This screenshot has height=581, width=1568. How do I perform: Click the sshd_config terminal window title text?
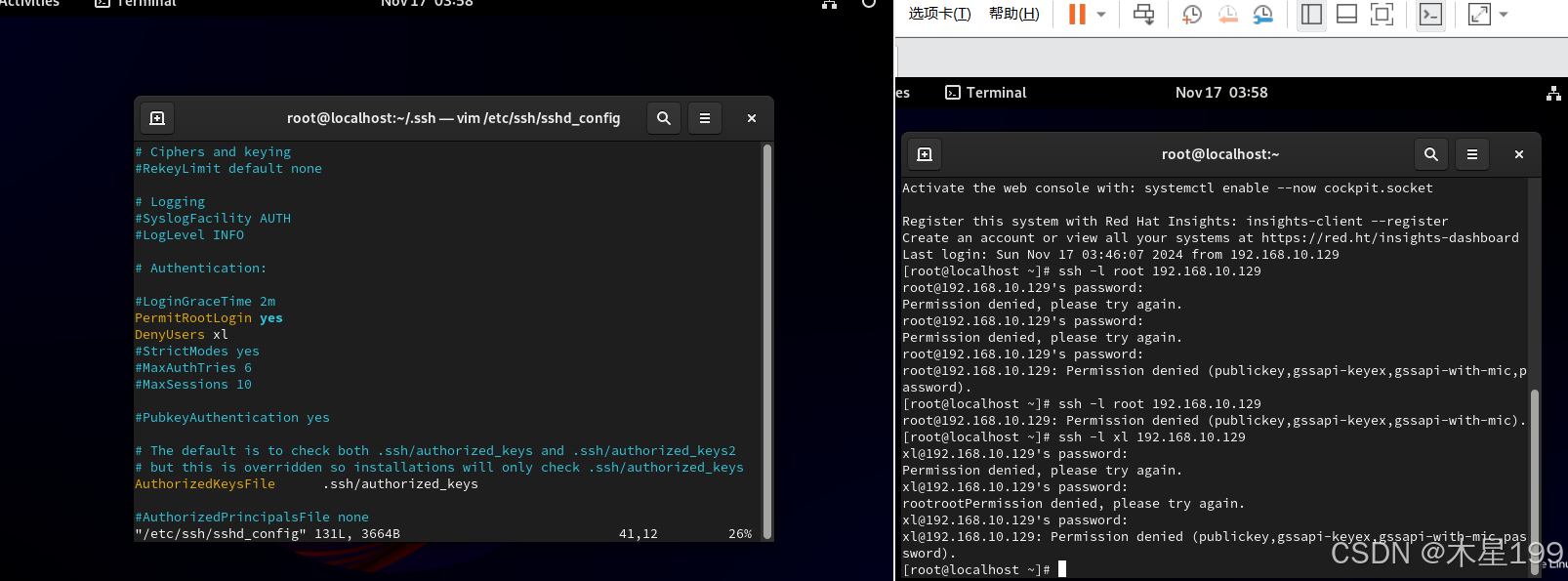pos(454,118)
